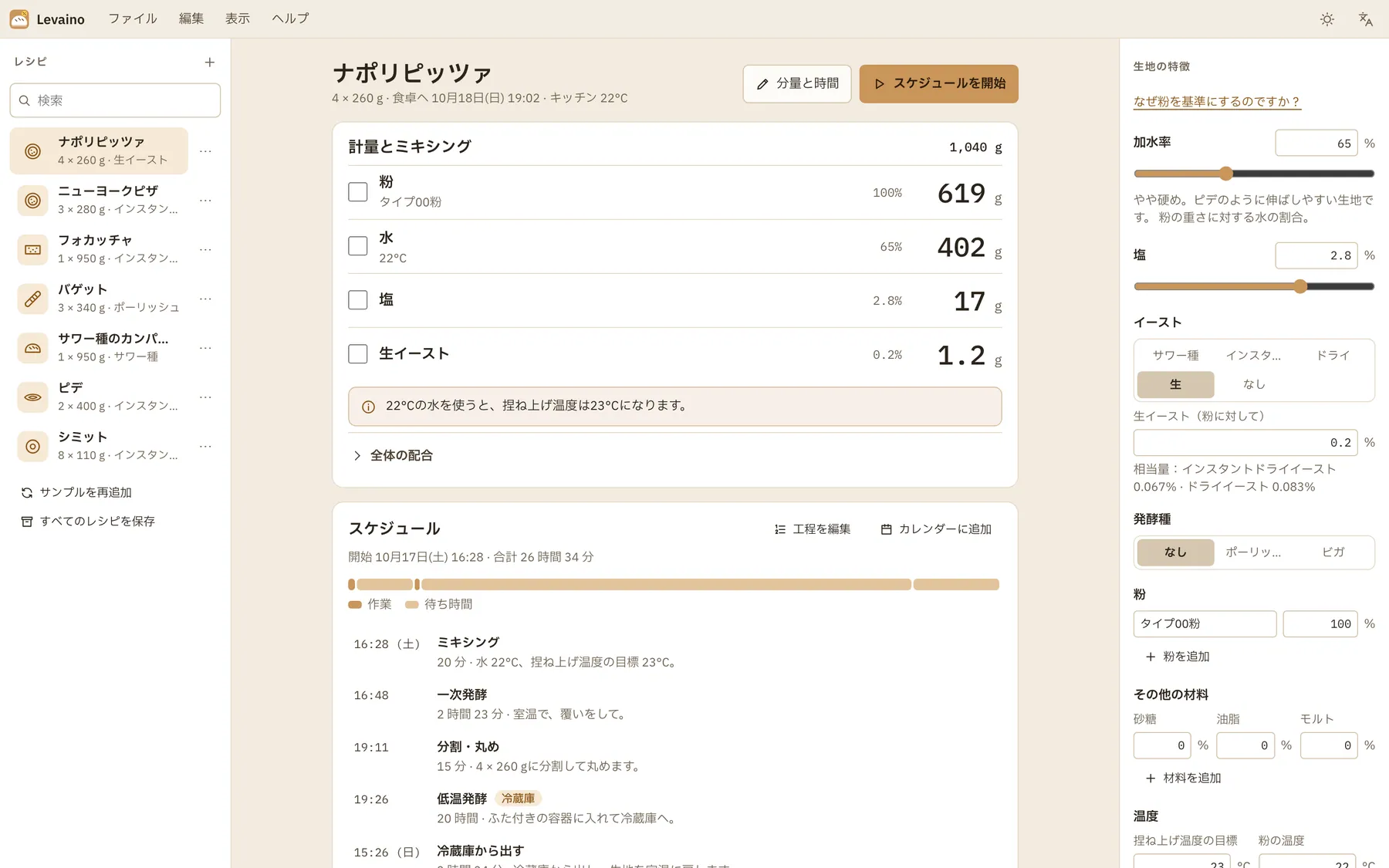Select ドライ yeast type
1389x868 pixels.
(x=1333, y=355)
